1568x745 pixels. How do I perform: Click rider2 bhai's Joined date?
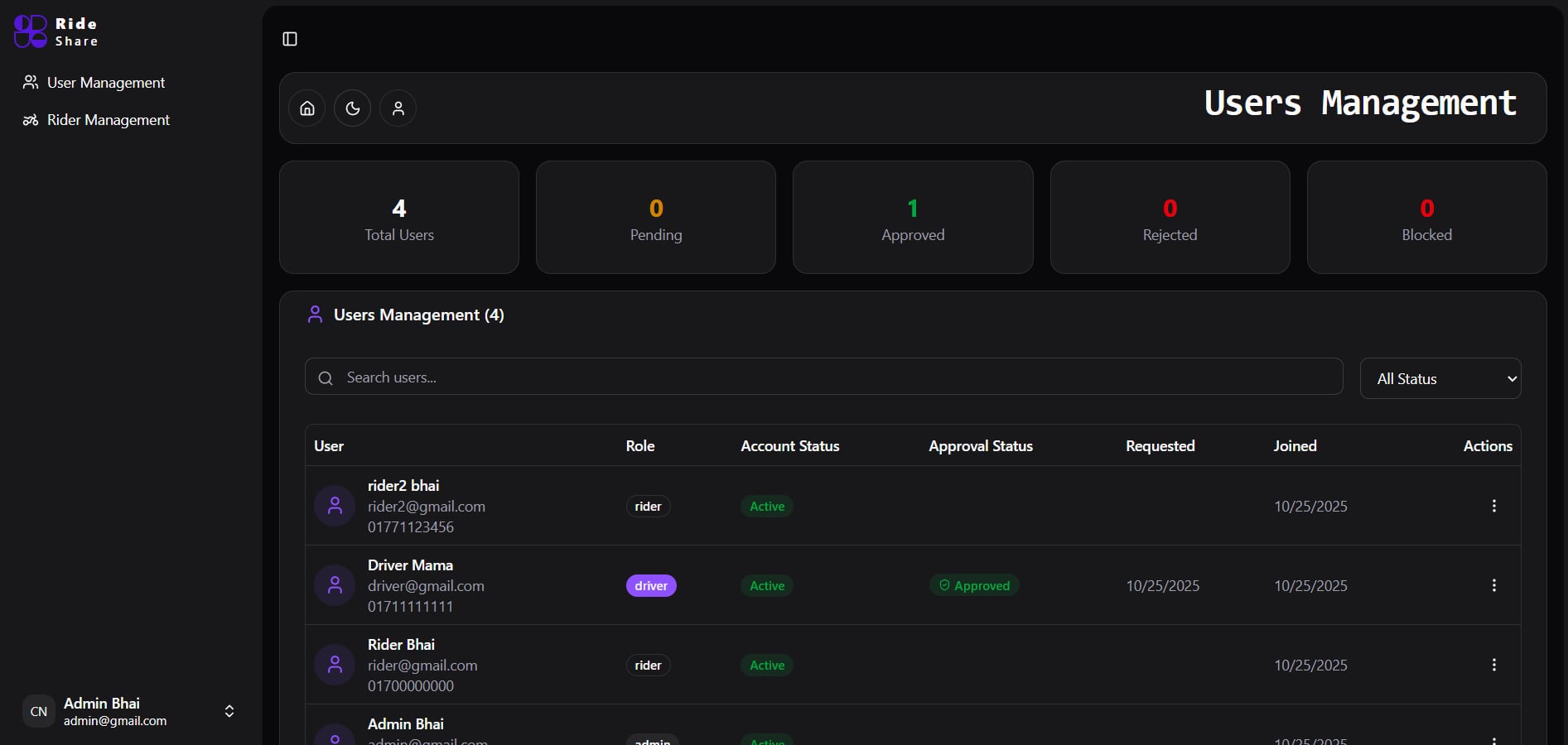coord(1310,507)
